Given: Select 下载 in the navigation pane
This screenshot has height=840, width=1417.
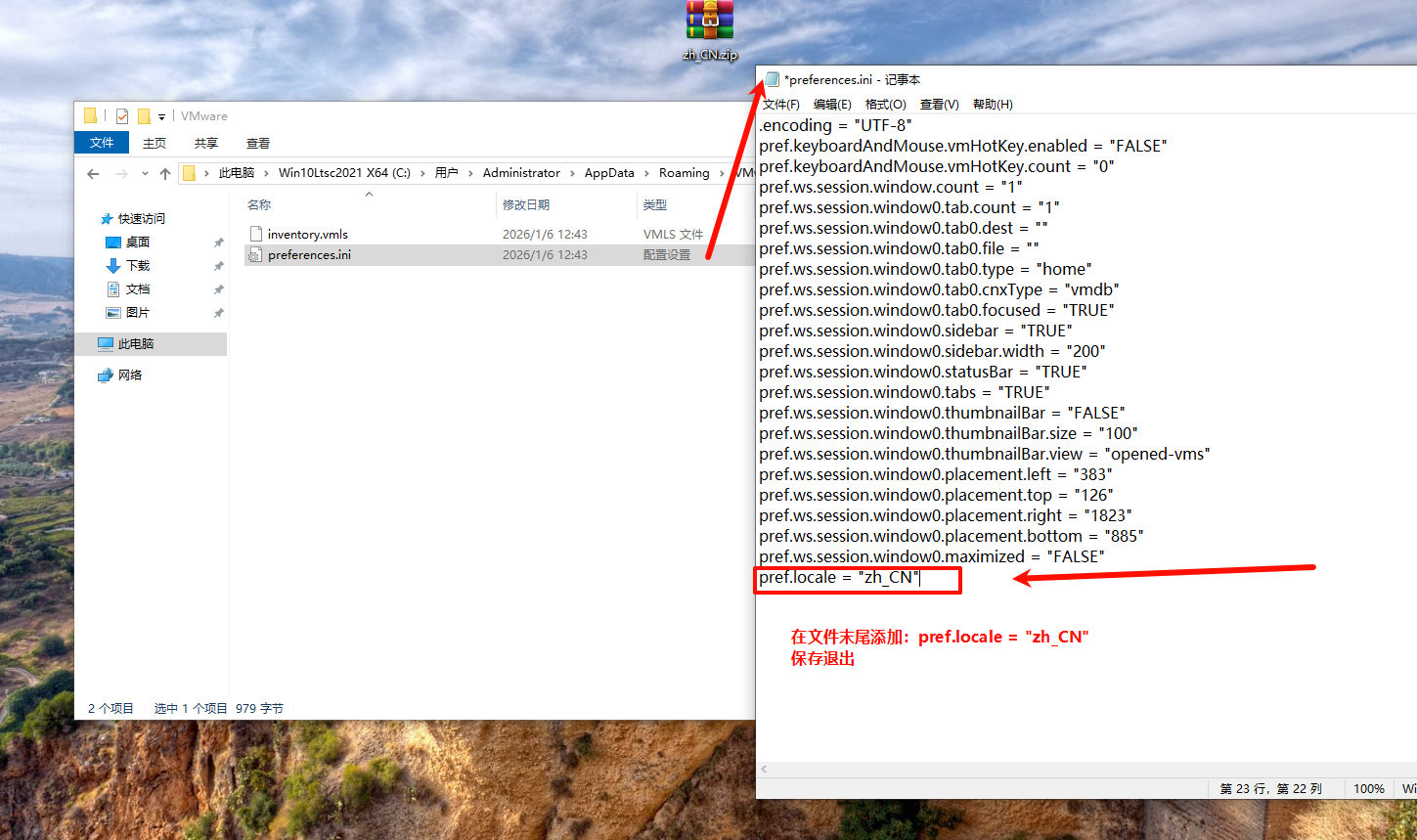Looking at the screenshot, I should [138, 266].
